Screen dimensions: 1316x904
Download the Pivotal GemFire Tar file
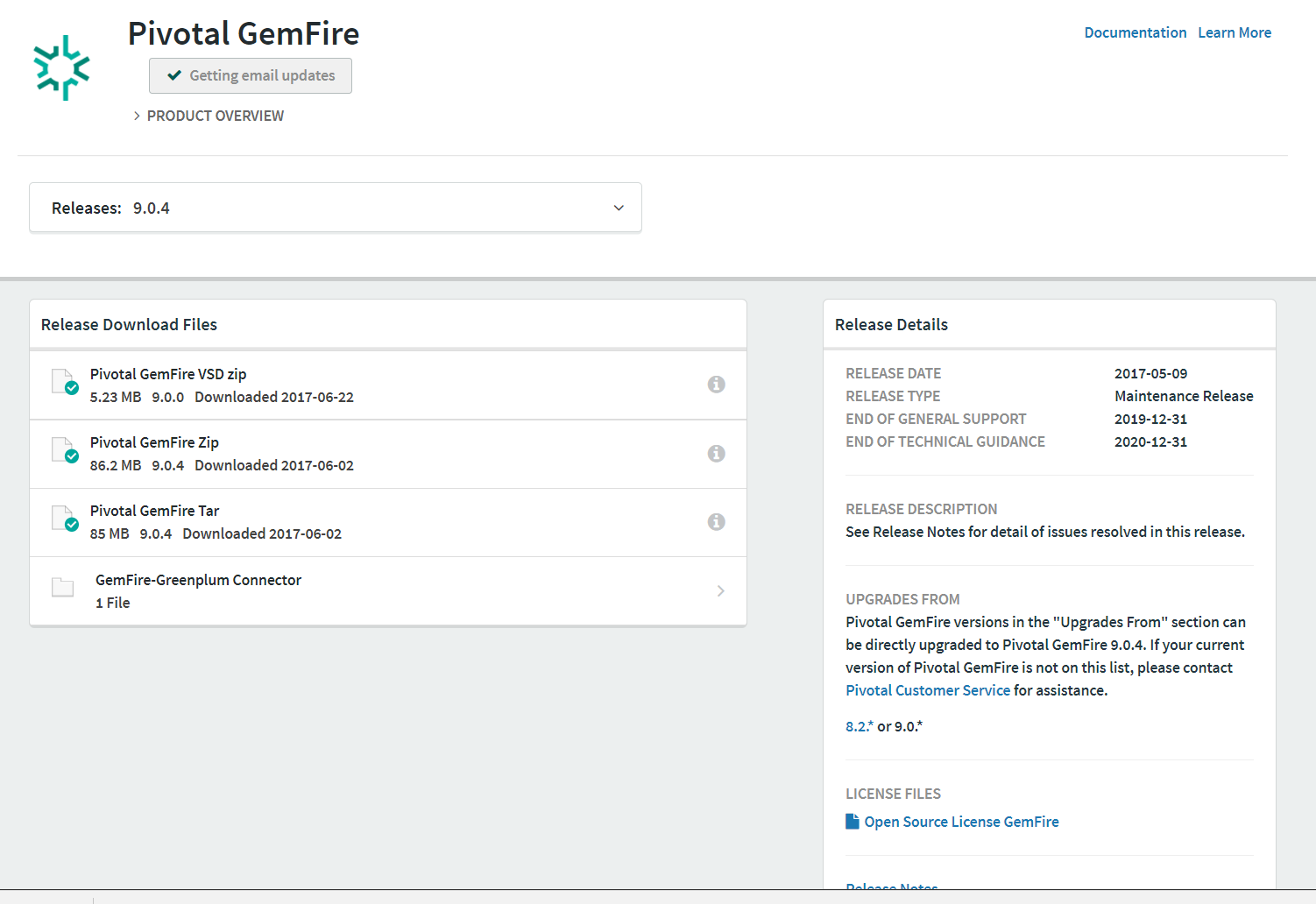tap(154, 511)
